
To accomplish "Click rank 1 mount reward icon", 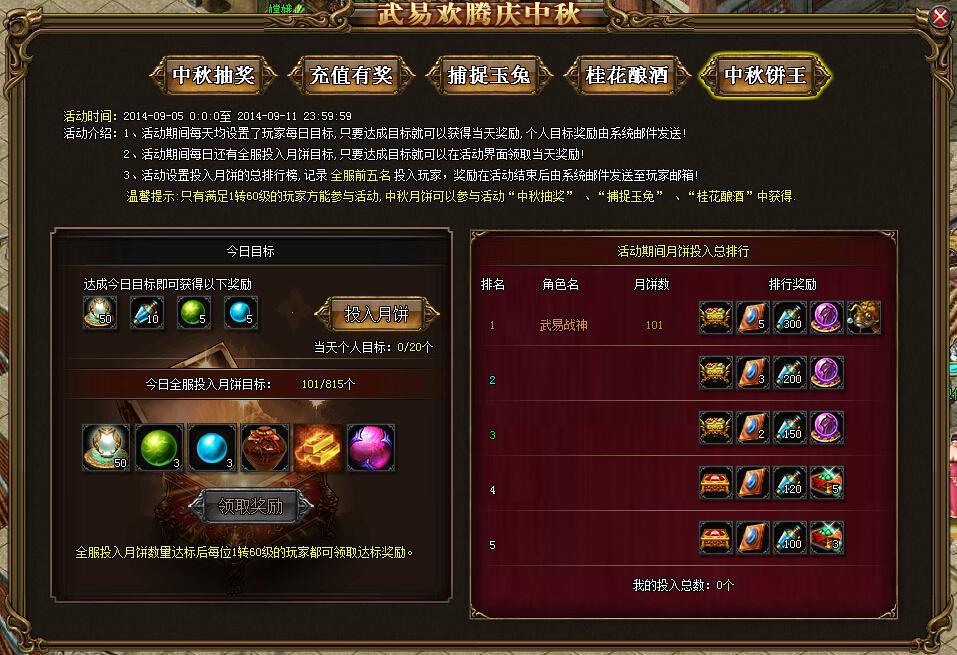I will click(x=864, y=317).
